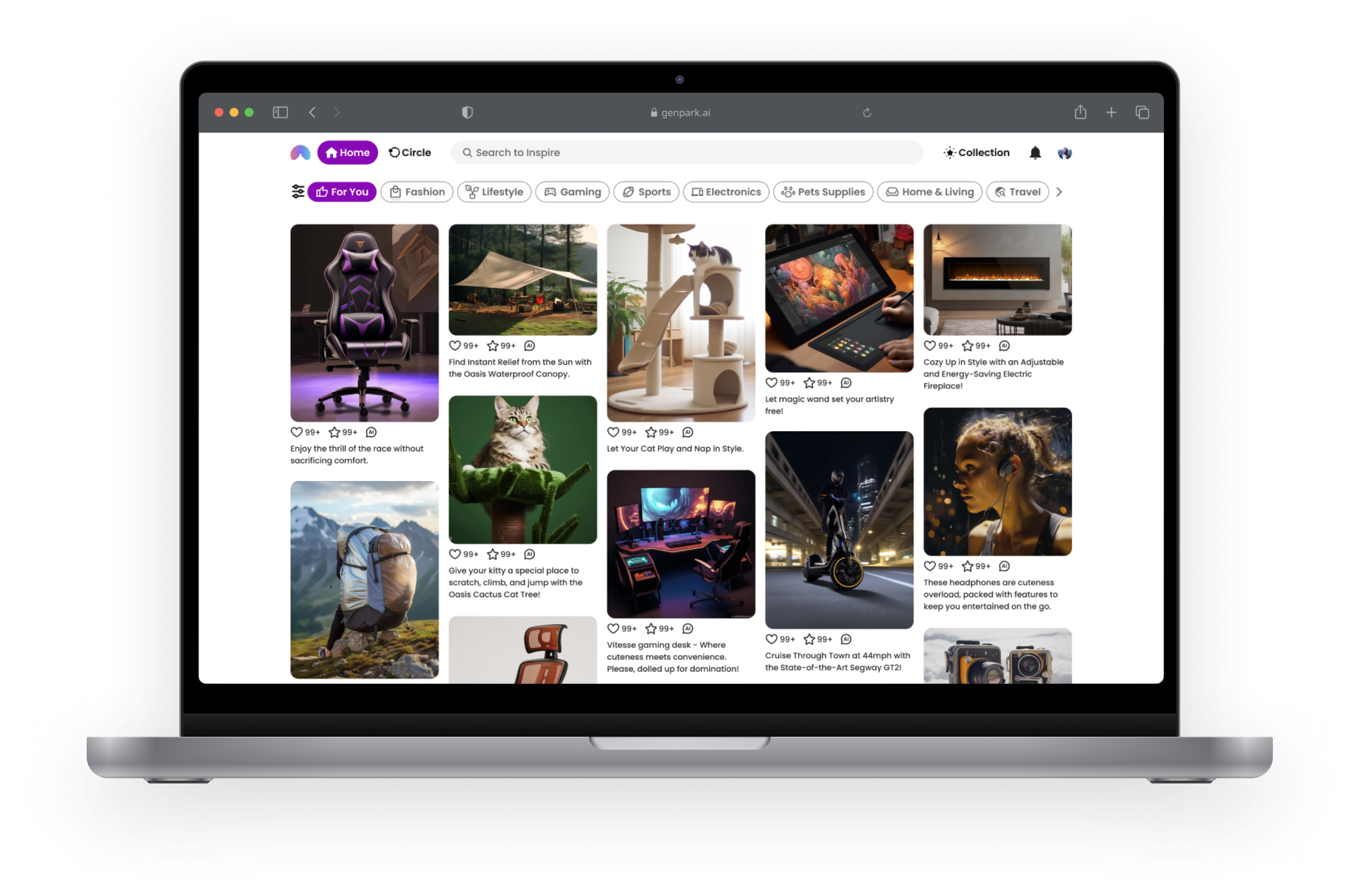Star the Oasis Waterproof Canopy post
The height and width of the screenshot is (896, 1350).
(x=492, y=346)
